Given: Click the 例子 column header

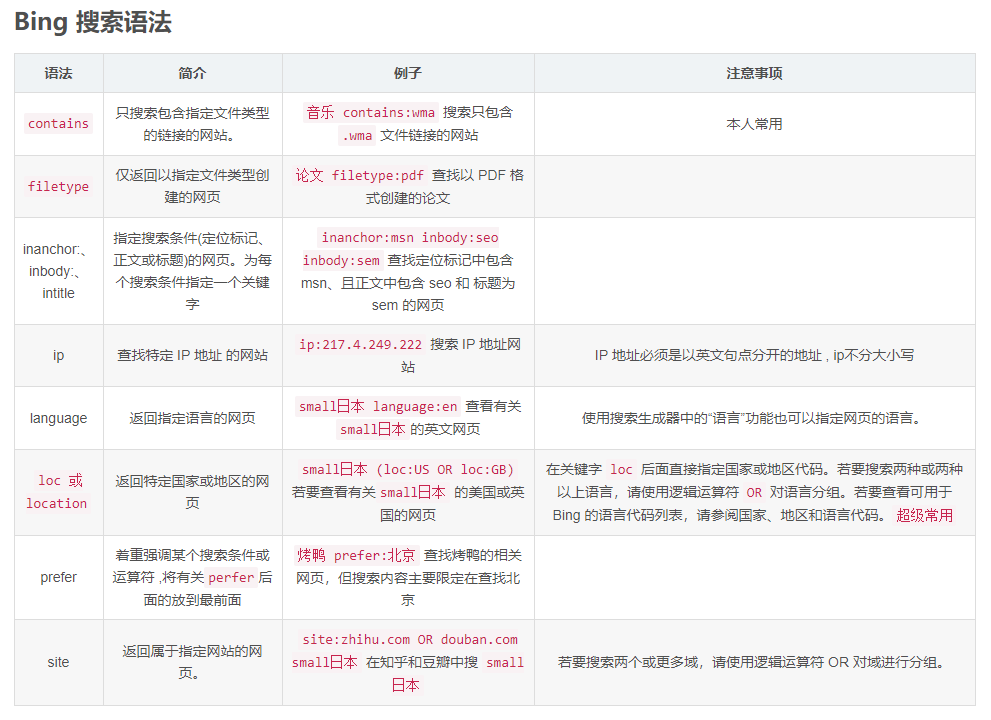Looking at the screenshot, I should pos(408,73).
